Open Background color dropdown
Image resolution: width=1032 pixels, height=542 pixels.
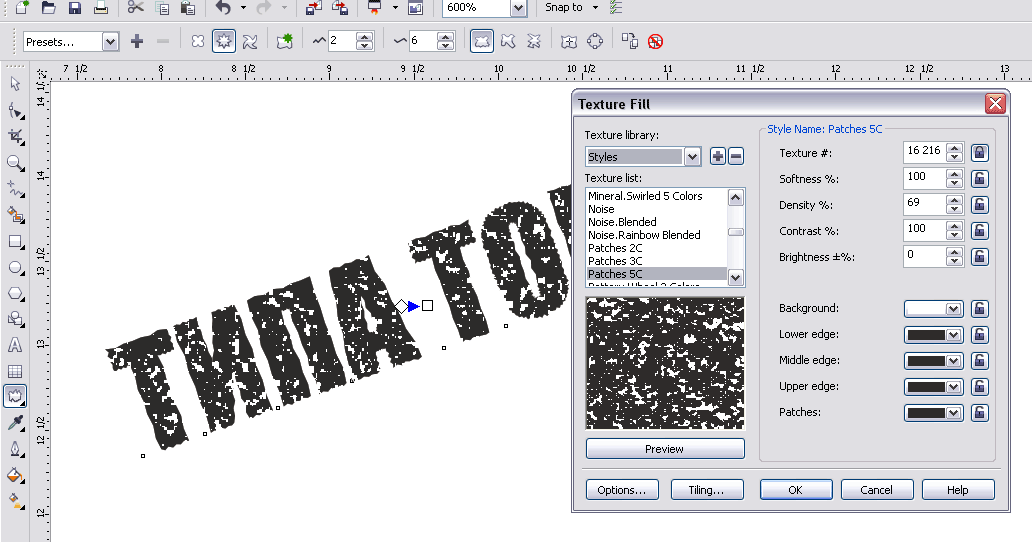pyautogui.click(x=952, y=309)
